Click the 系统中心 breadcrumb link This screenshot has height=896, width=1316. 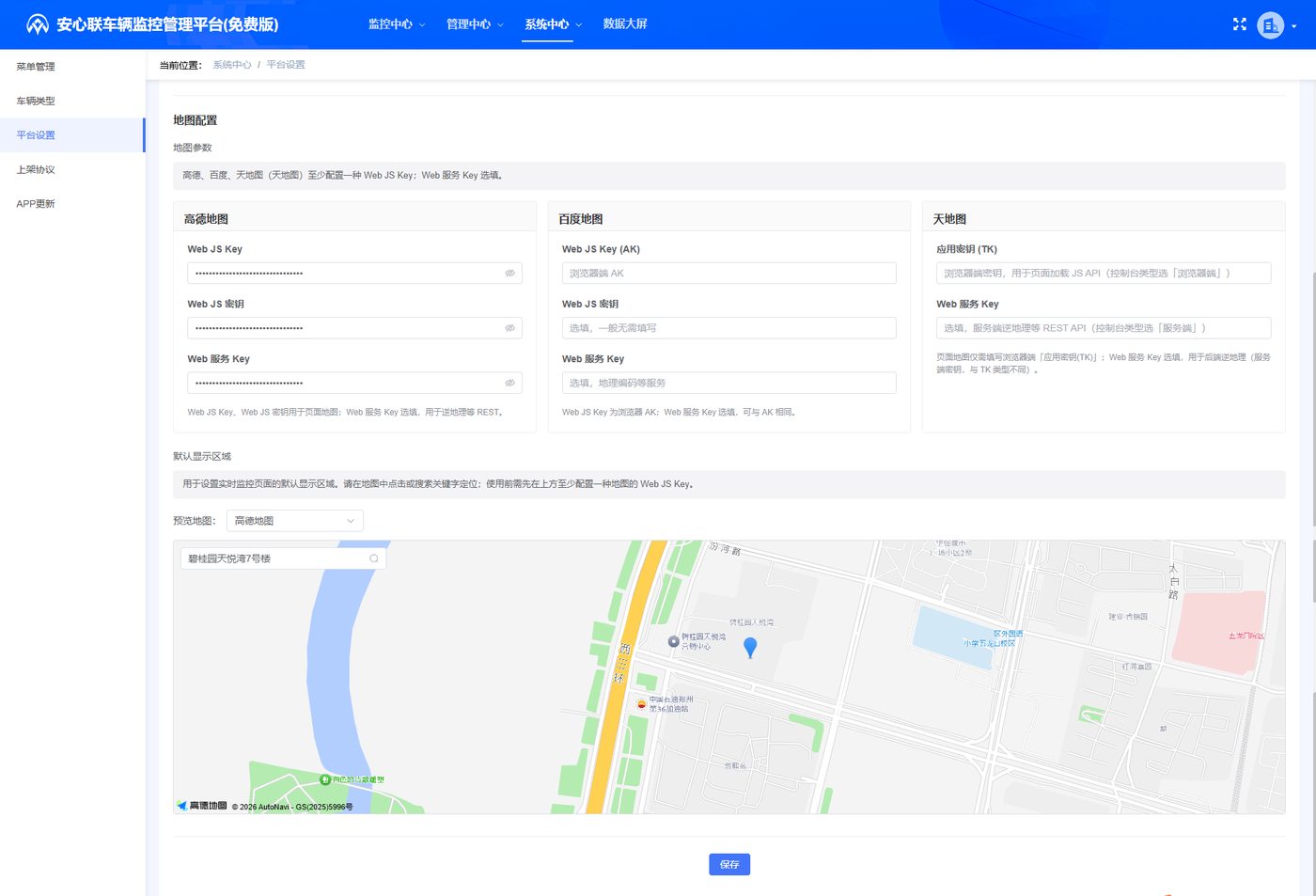[232, 65]
